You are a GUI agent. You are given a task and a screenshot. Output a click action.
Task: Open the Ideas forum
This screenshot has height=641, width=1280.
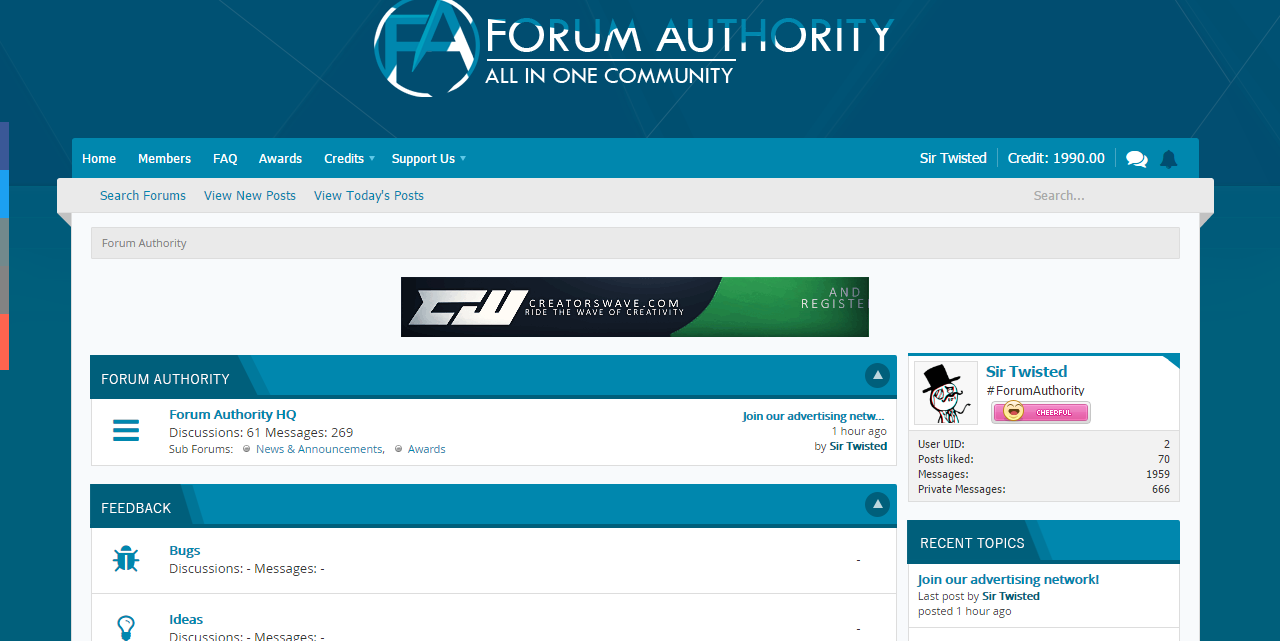[186, 619]
